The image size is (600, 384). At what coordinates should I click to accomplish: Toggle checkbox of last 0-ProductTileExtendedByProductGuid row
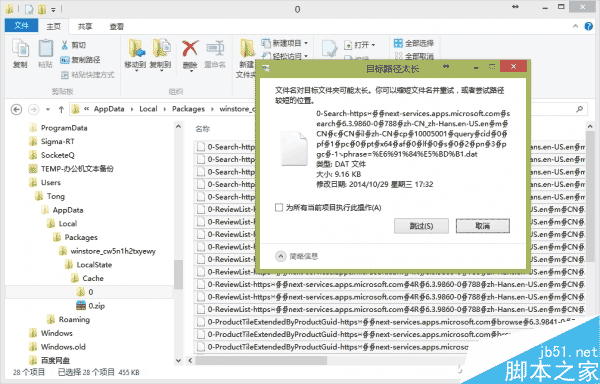201,347
